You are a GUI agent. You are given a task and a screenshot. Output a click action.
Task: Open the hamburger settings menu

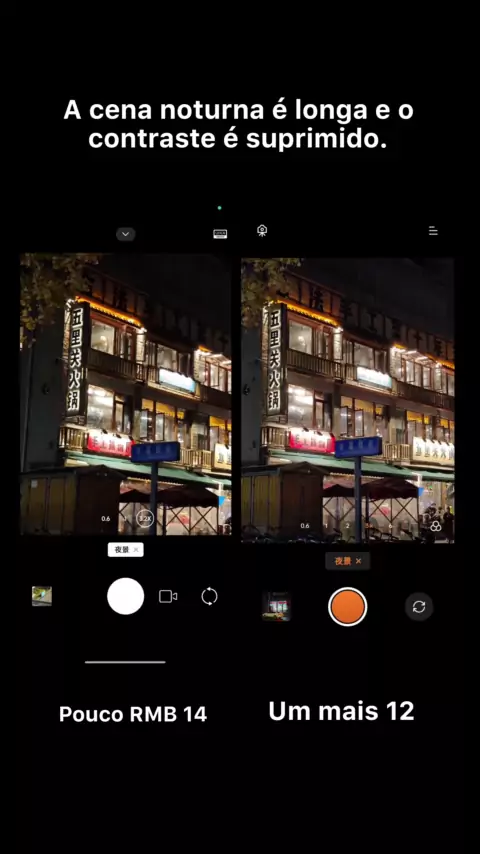click(433, 231)
